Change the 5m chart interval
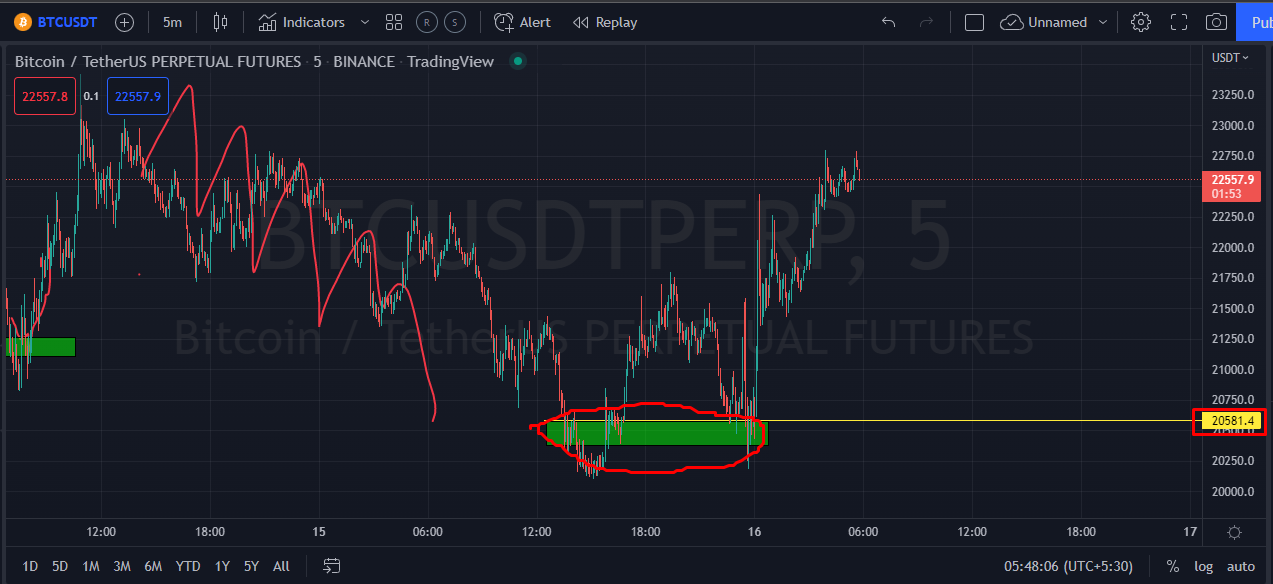This screenshot has height=584, width=1273. click(172, 22)
